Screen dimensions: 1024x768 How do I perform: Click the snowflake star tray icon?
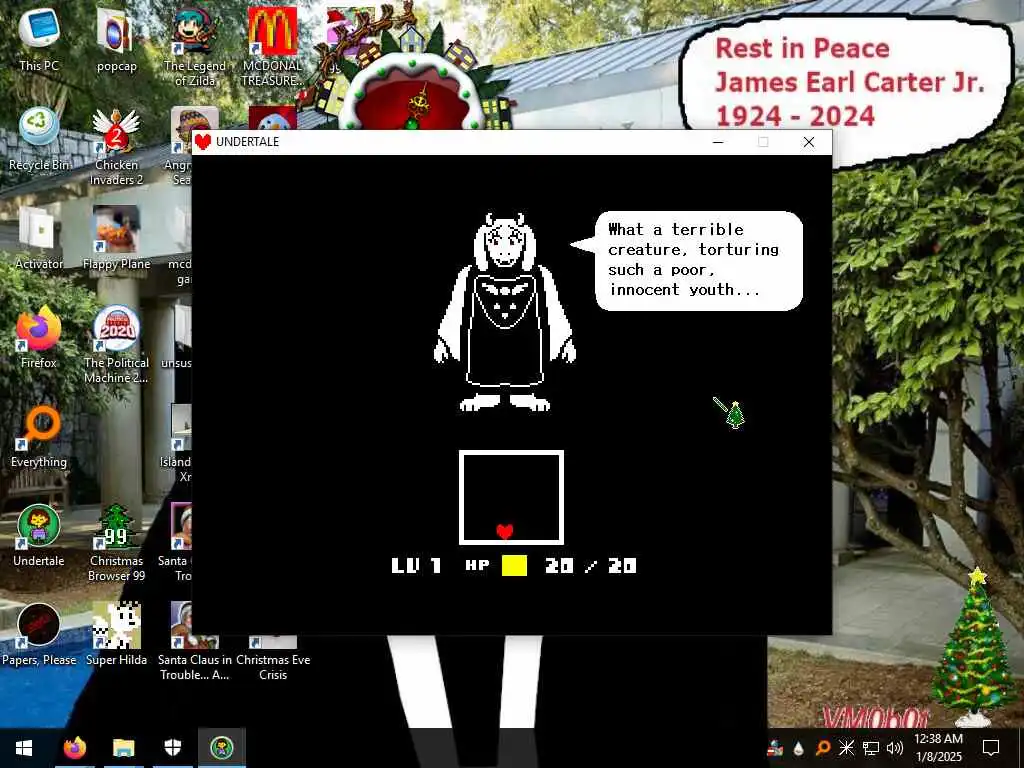pos(846,748)
